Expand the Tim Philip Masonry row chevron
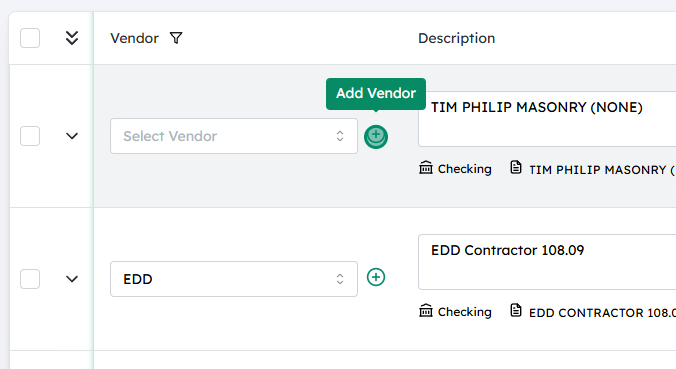This screenshot has height=369, width=676. click(x=72, y=136)
